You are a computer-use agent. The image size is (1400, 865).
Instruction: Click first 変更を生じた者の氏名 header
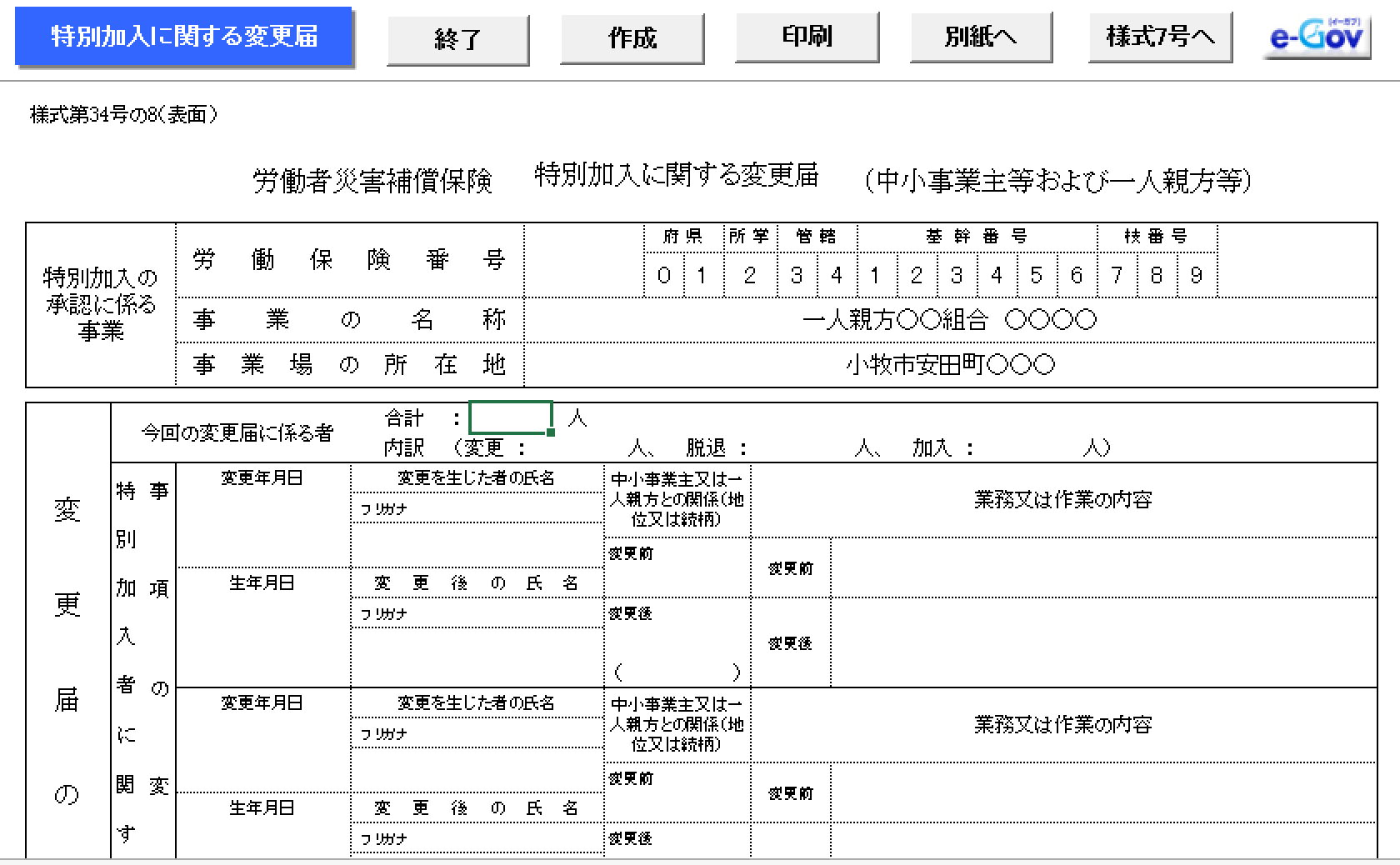click(477, 478)
